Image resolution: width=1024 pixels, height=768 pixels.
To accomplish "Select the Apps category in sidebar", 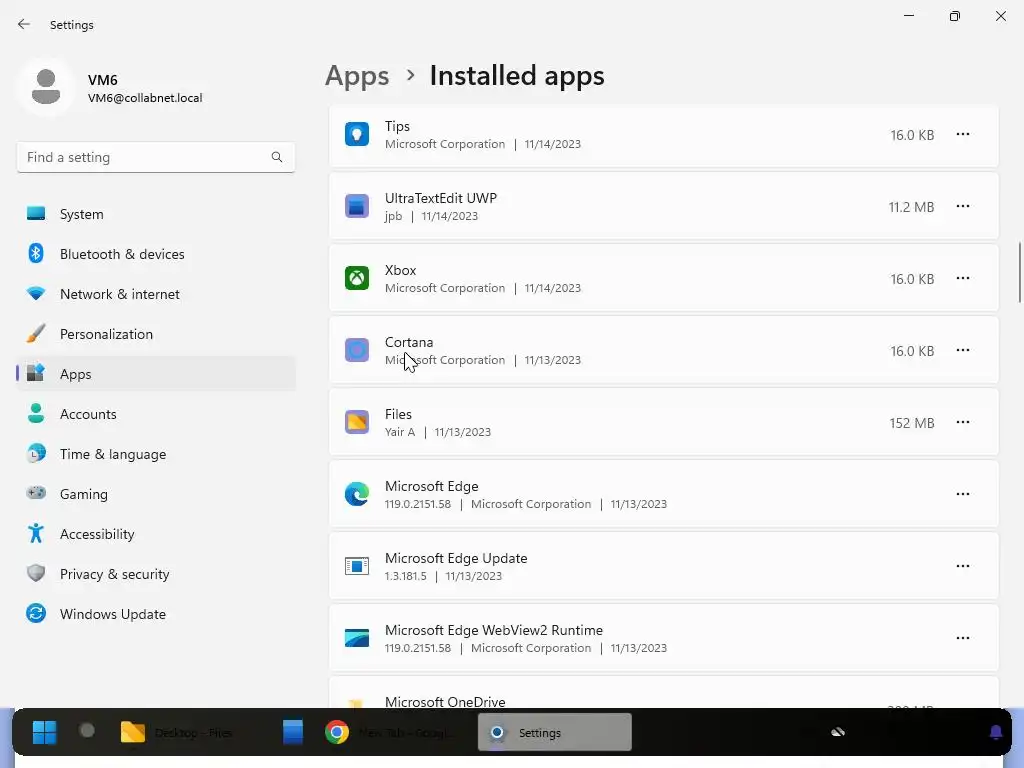I will coord(156,374).
